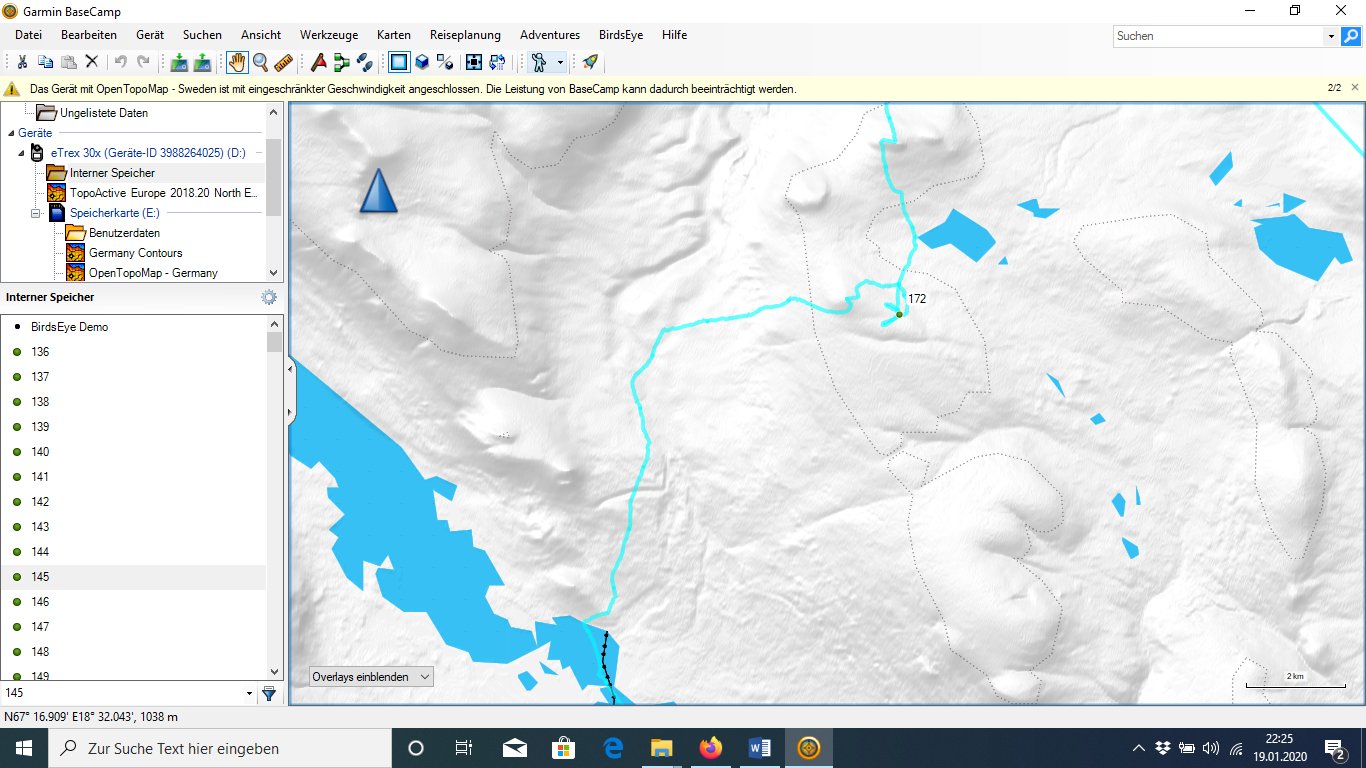Dismiss the yellow warning notification

pyautogui.click(x=1355, y=88)
